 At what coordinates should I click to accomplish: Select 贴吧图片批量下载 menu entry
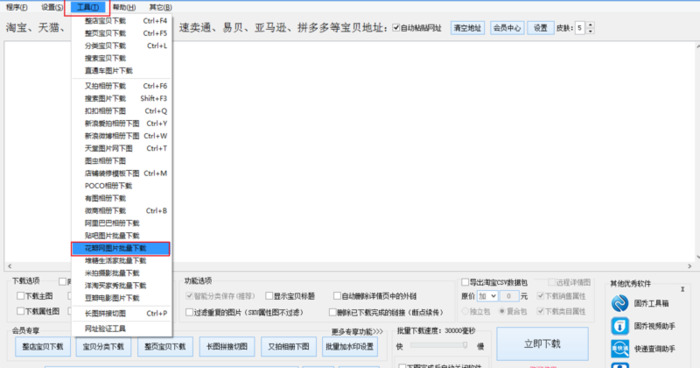(x=121, y=236)
